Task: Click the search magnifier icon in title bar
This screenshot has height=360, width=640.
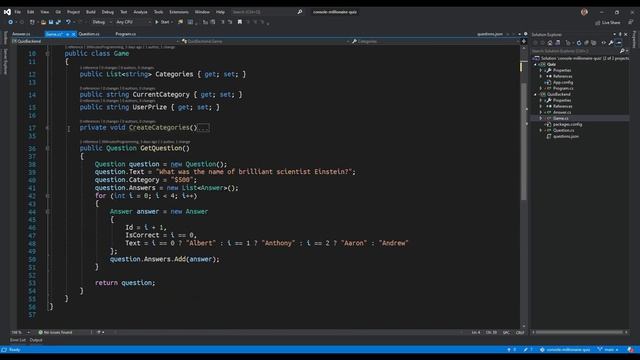Action: coord(300,12)
